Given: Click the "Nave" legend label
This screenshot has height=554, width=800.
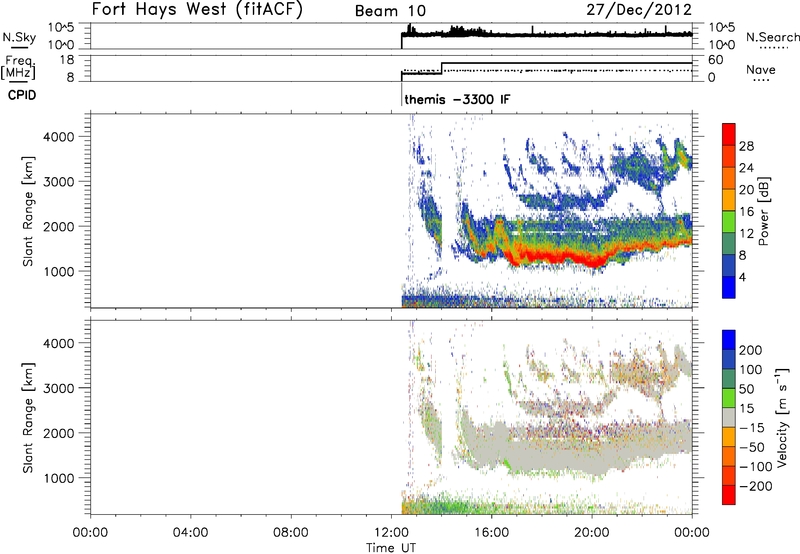Looking at the screenshot, I should click(x=760, y=69).
